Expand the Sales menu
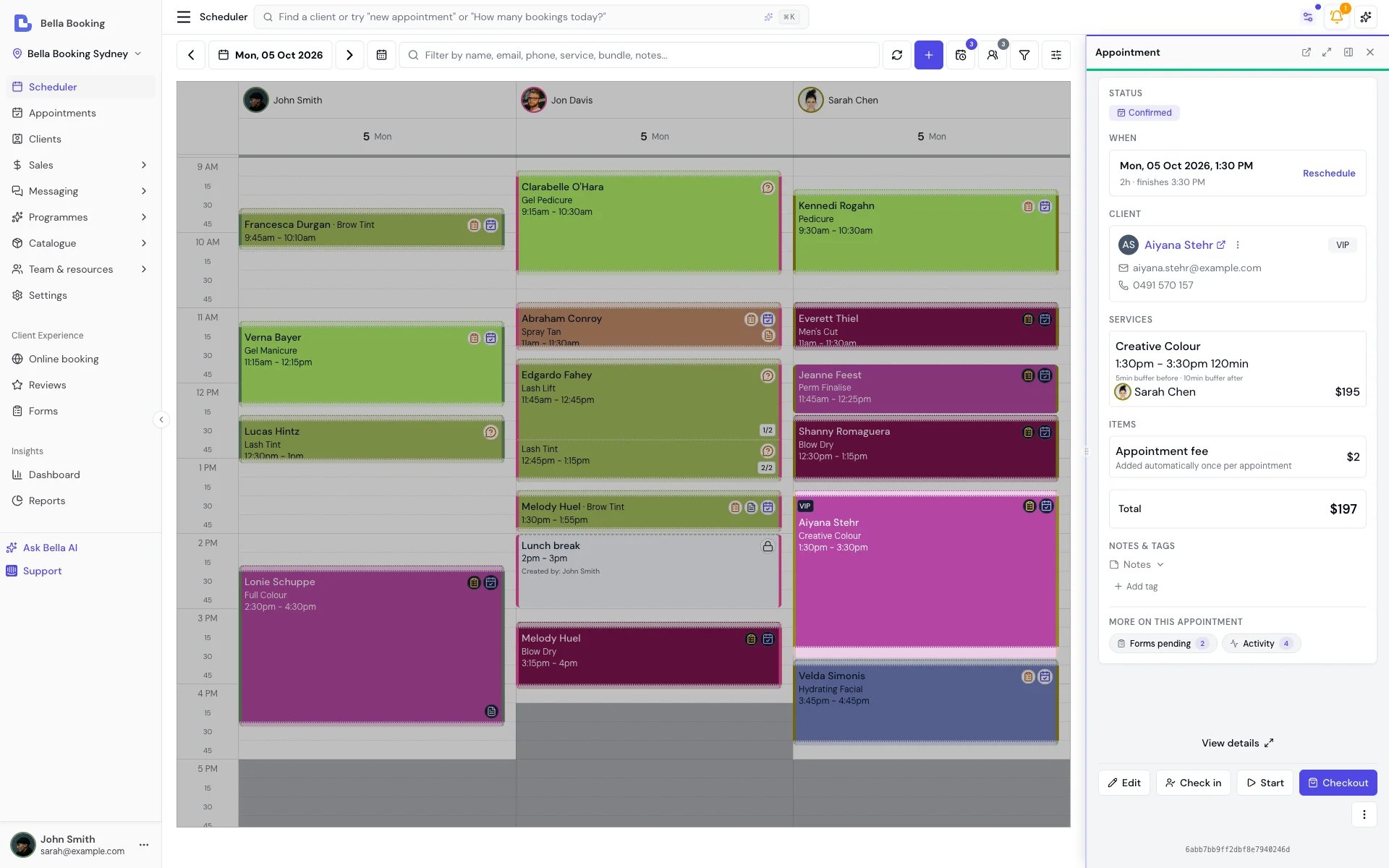This screenshot has height=868, width=1389. pos(80,165)
